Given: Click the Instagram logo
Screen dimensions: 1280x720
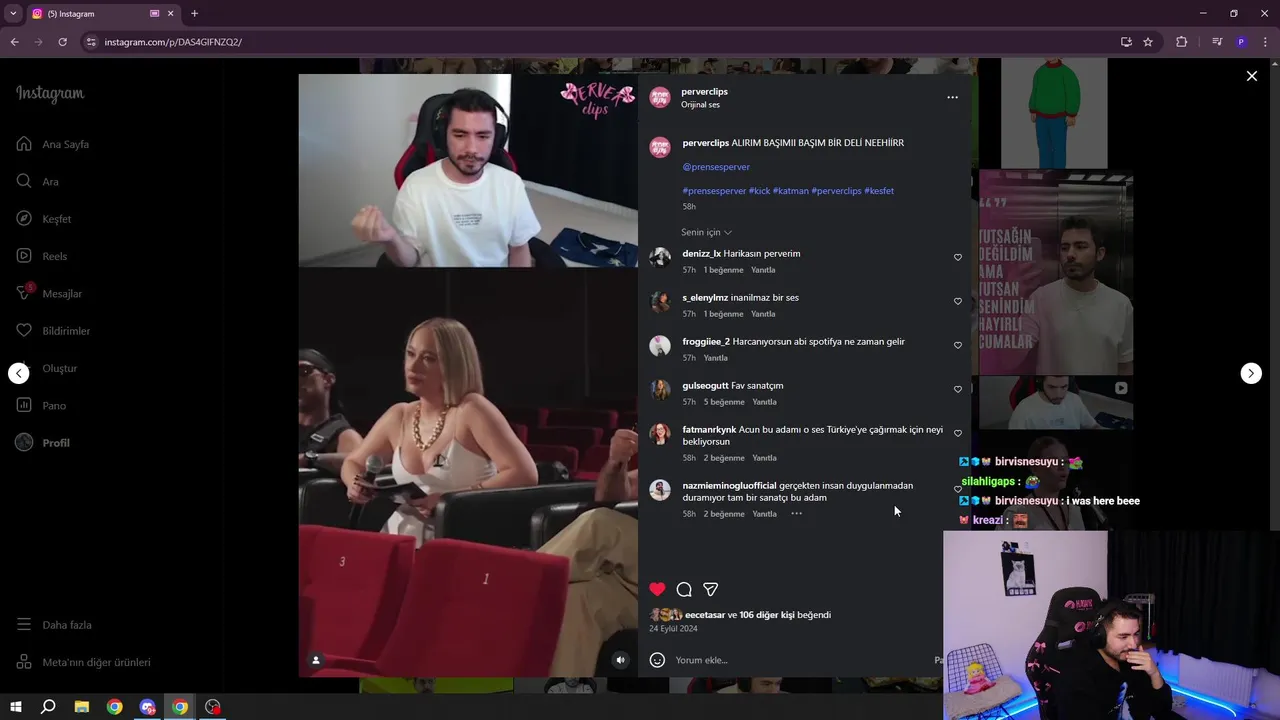Looking at the screenshot, I should tap(50, 94).
